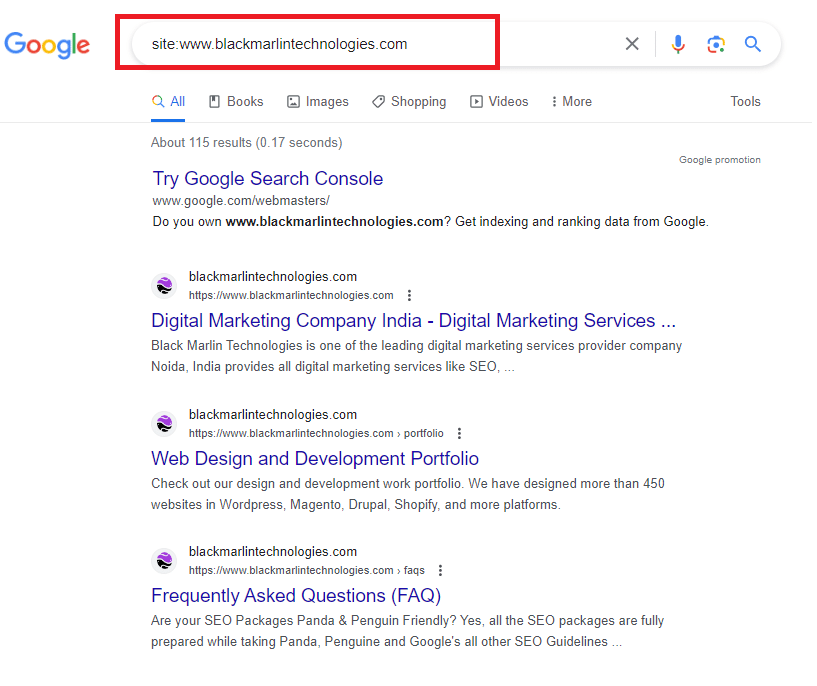The image size is (817, 686).
Task: Switch to the Shopping tab
Action: [x=409, y=102]
